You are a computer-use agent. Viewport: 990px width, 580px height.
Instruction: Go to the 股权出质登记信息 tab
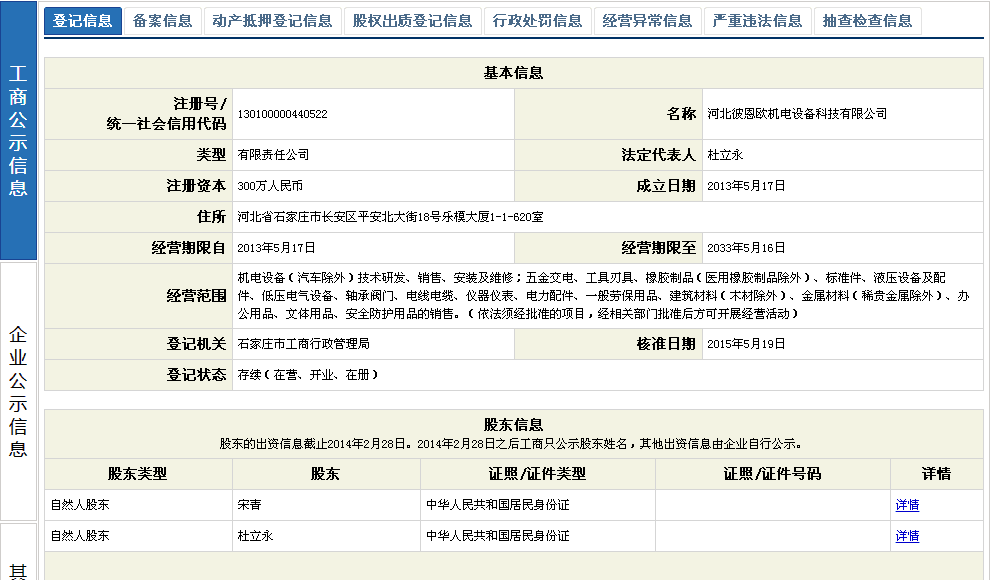point(412,21)
